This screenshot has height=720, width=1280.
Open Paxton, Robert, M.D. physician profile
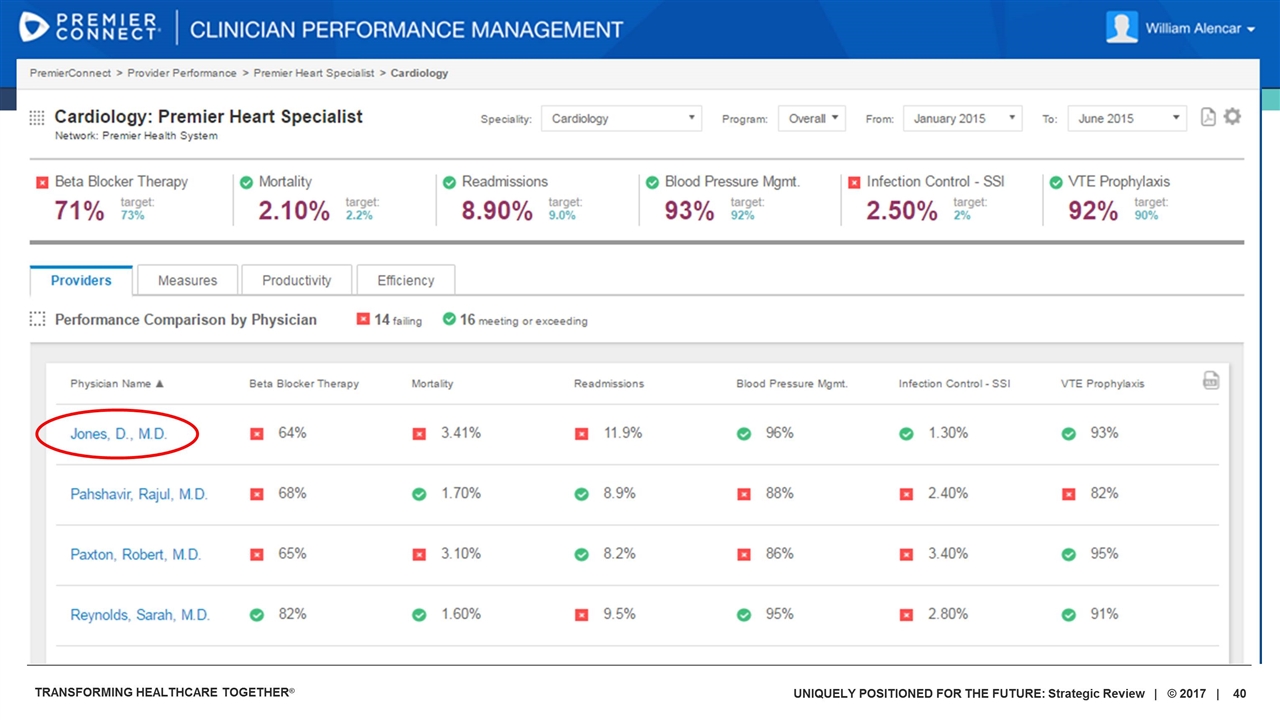136,554
